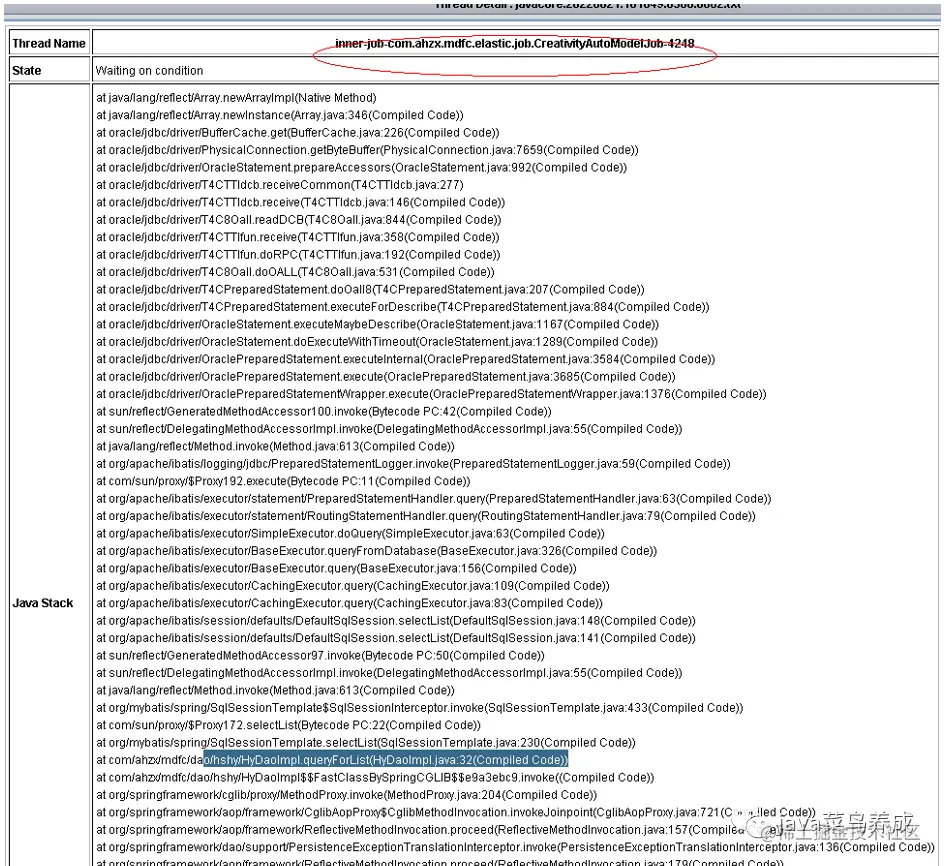Click the OraclePreparedStatementWrapper.execute line
The image size is (944, 866).
(432, 394)
